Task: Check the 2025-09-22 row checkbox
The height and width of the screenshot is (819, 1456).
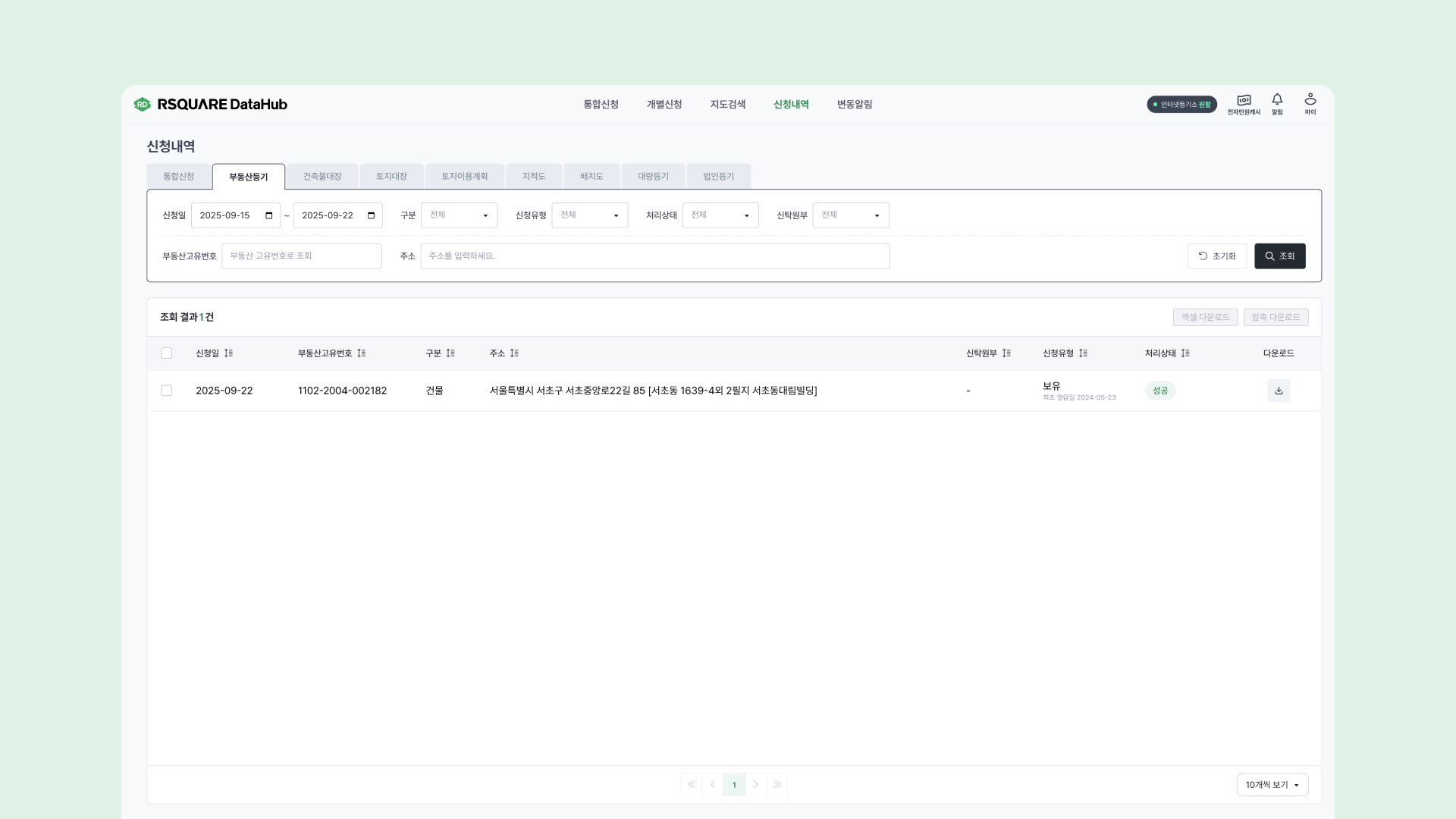Action: [167, 391]
